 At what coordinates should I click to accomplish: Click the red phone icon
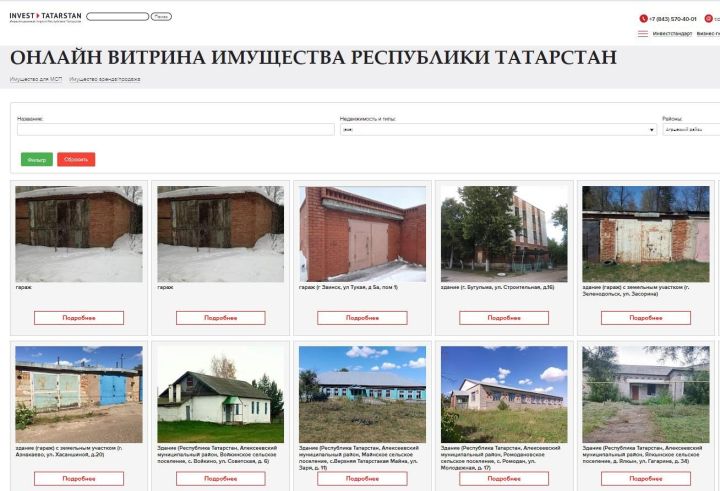pyautogui.click(x=643, y=19)
